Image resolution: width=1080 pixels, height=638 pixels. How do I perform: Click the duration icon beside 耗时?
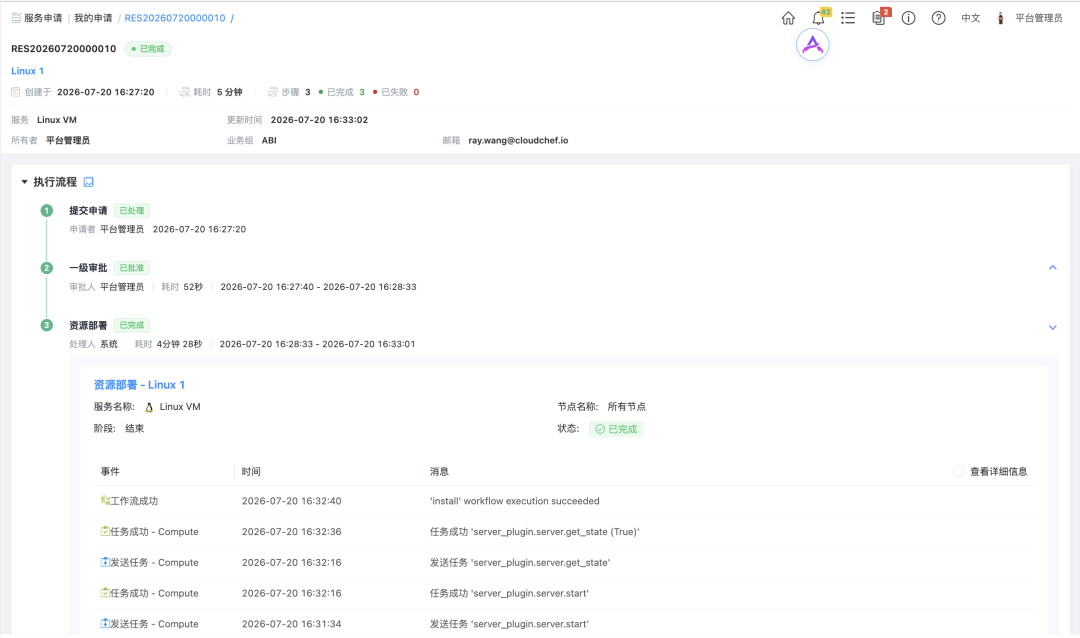click(x=185, y=92)
